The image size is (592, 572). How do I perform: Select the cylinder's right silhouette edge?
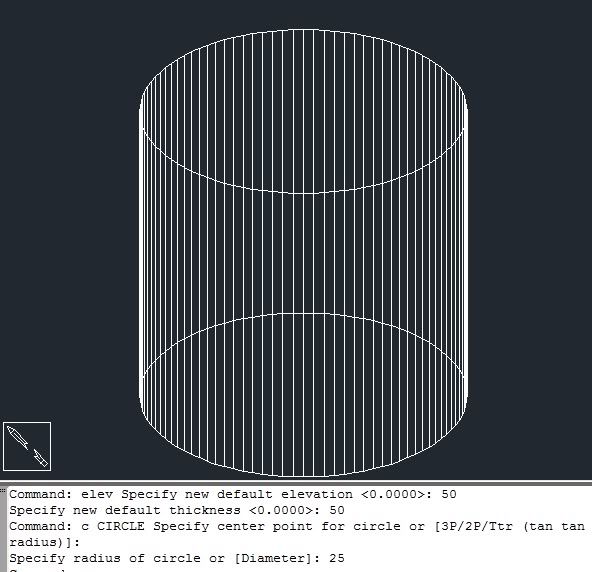(467, 253)
